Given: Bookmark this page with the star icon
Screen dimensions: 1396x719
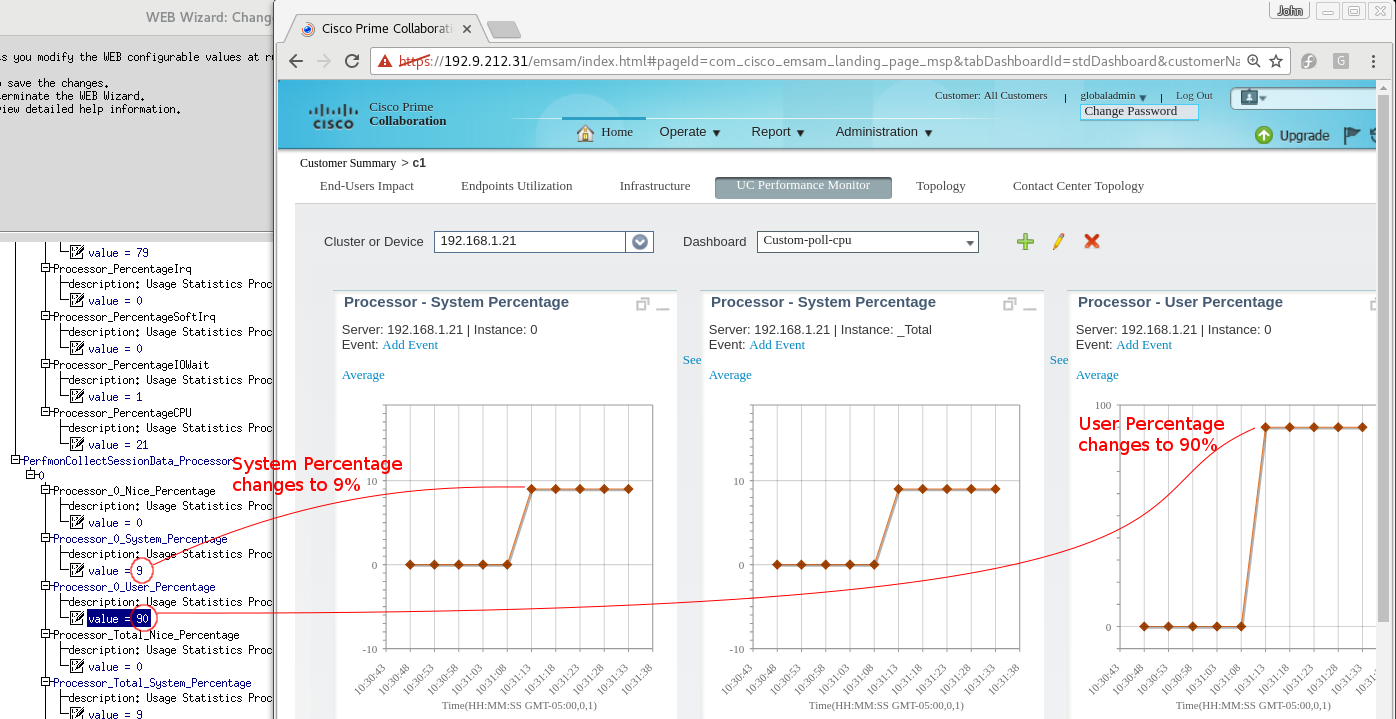Looking at the screenshot, I should click(1276, 61).
